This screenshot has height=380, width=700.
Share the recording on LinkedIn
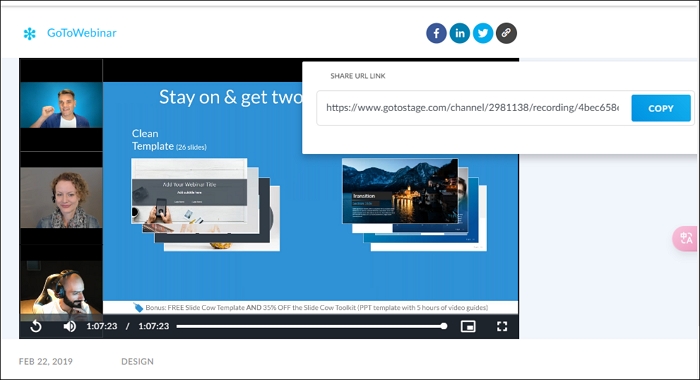(459, 33)
